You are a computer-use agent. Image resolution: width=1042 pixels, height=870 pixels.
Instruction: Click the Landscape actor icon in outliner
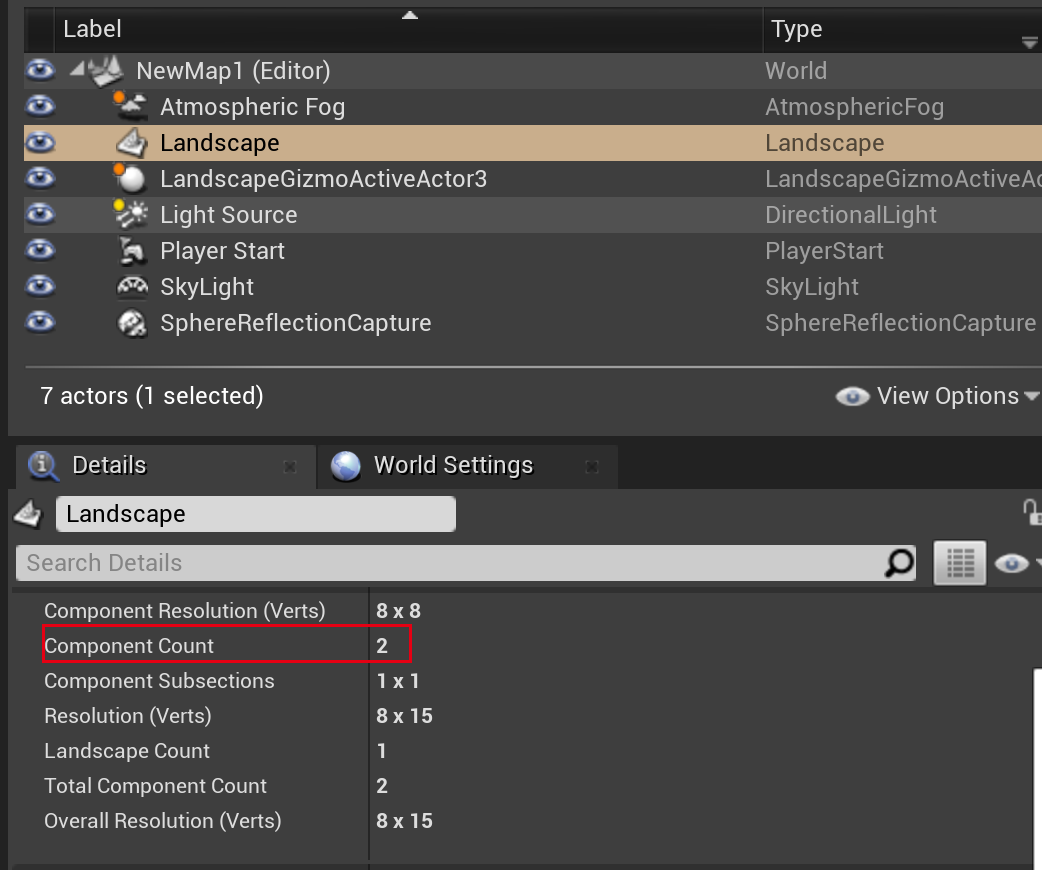tap(132, 142)
